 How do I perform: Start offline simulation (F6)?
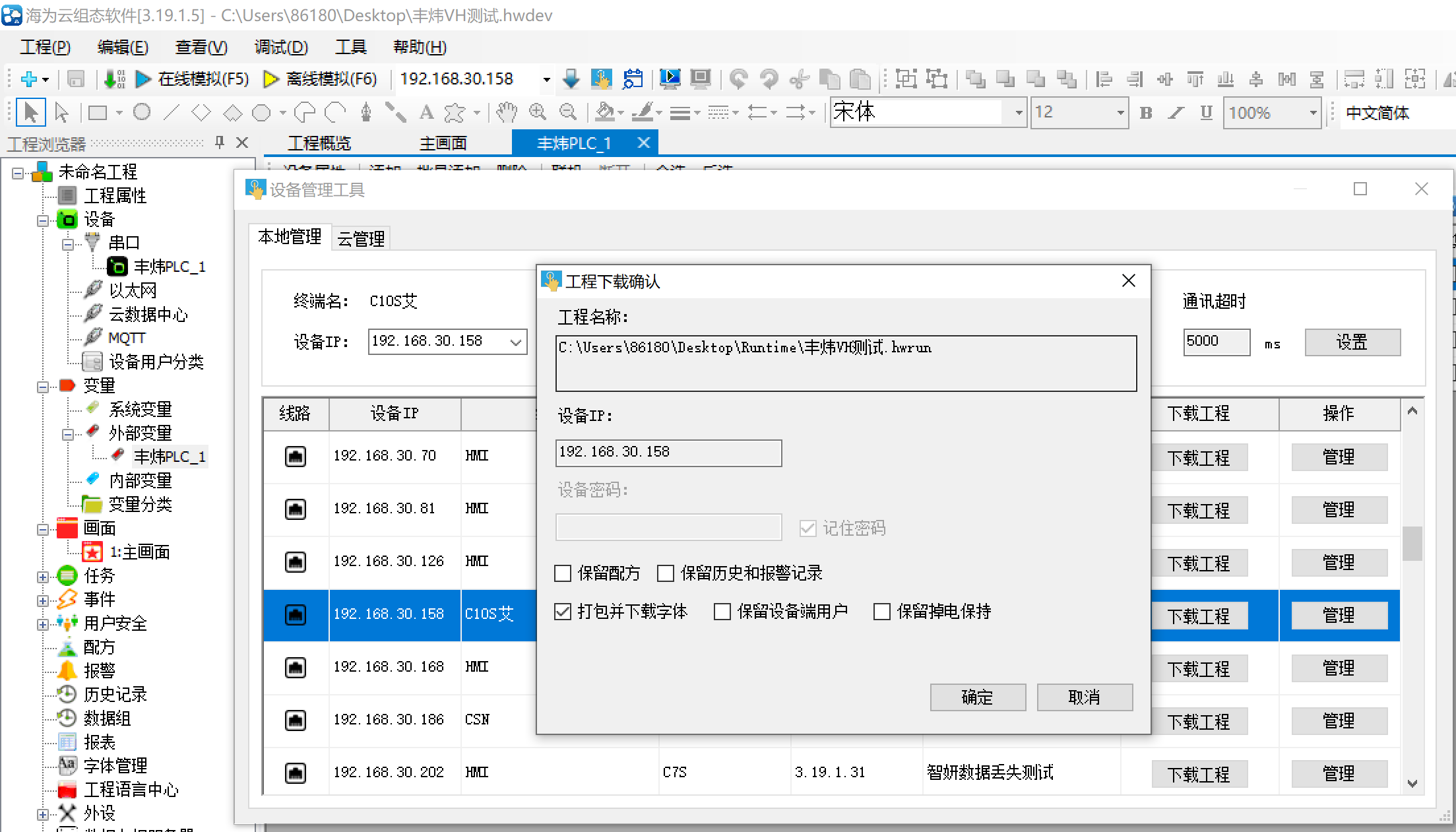[320, 79]
